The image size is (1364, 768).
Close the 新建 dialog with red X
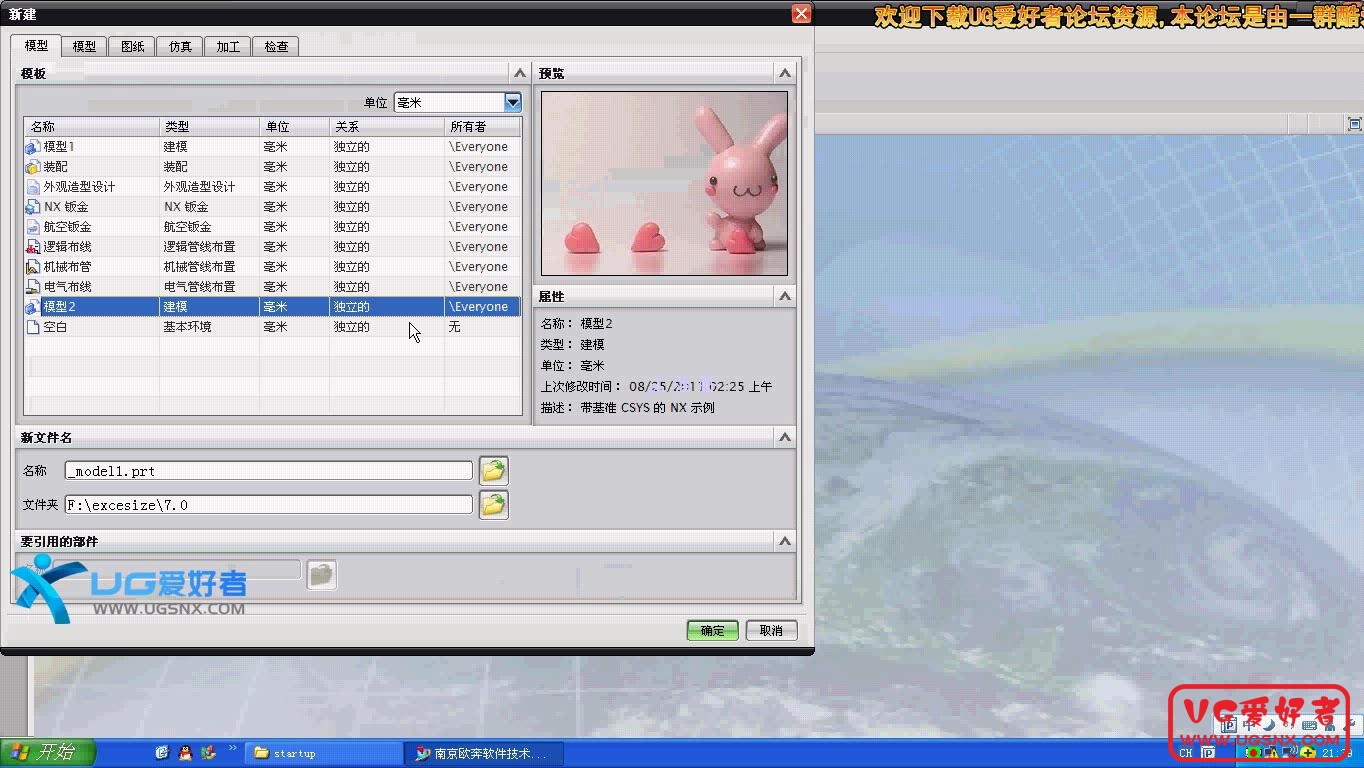click(x=801, y=13)
